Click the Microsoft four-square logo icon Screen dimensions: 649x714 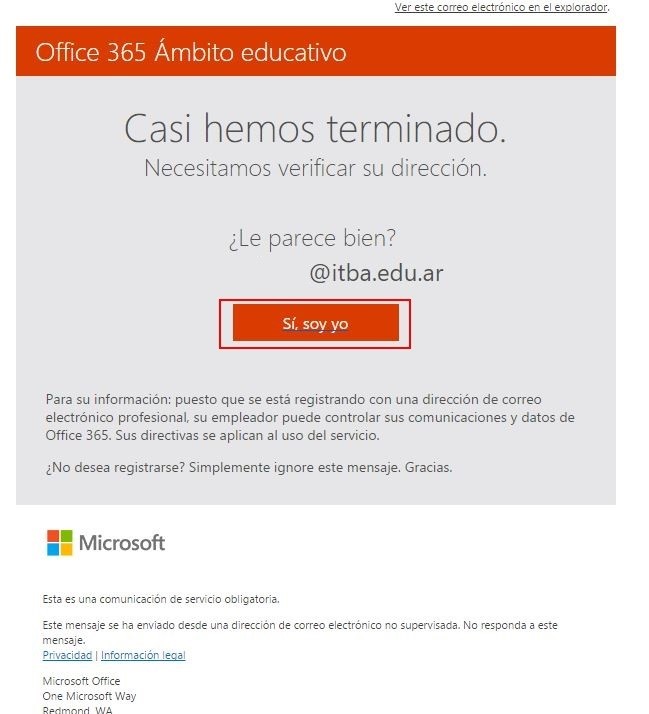(60, 543)
